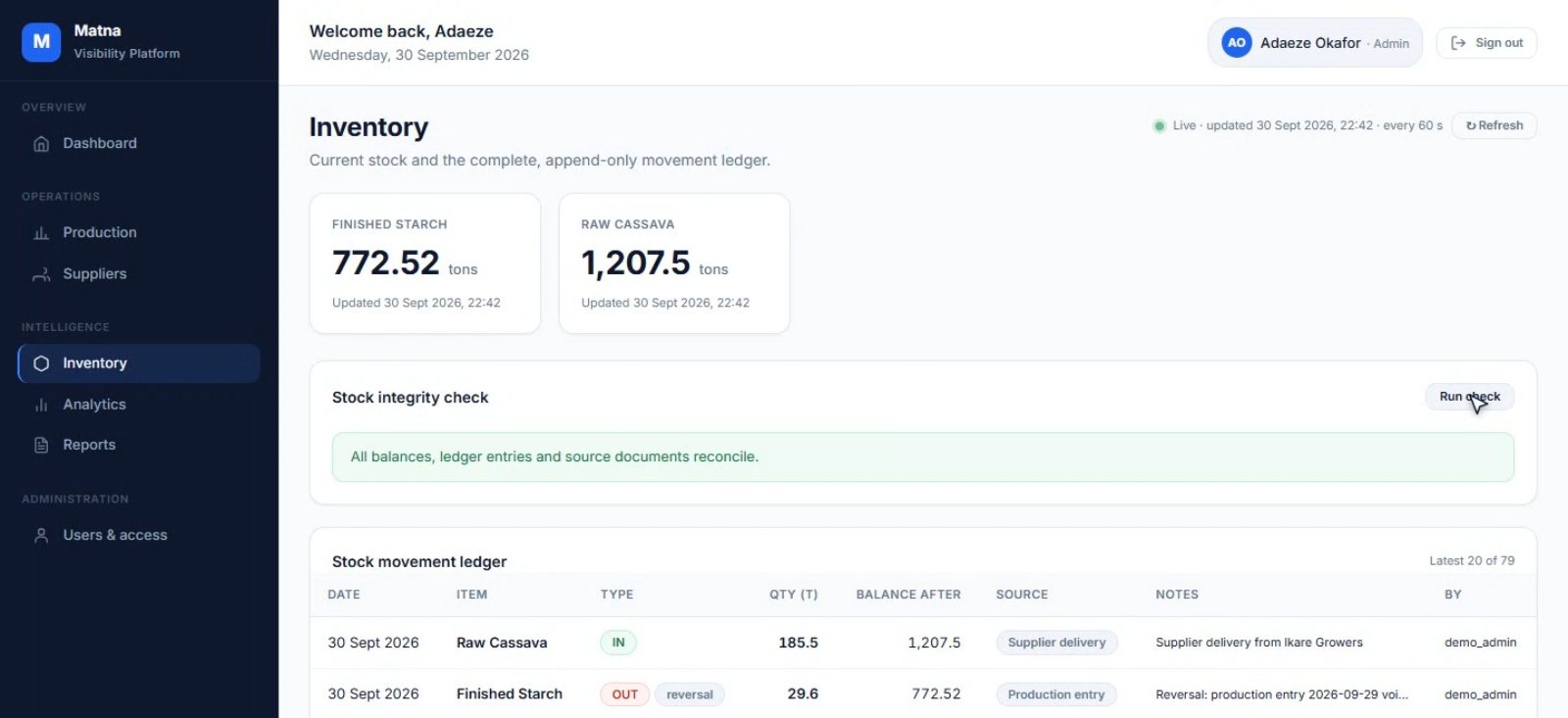Open the Analytics sidebar menu item
The height and width of the screenshot is (718, 1568).
click(x=138, y=405)
